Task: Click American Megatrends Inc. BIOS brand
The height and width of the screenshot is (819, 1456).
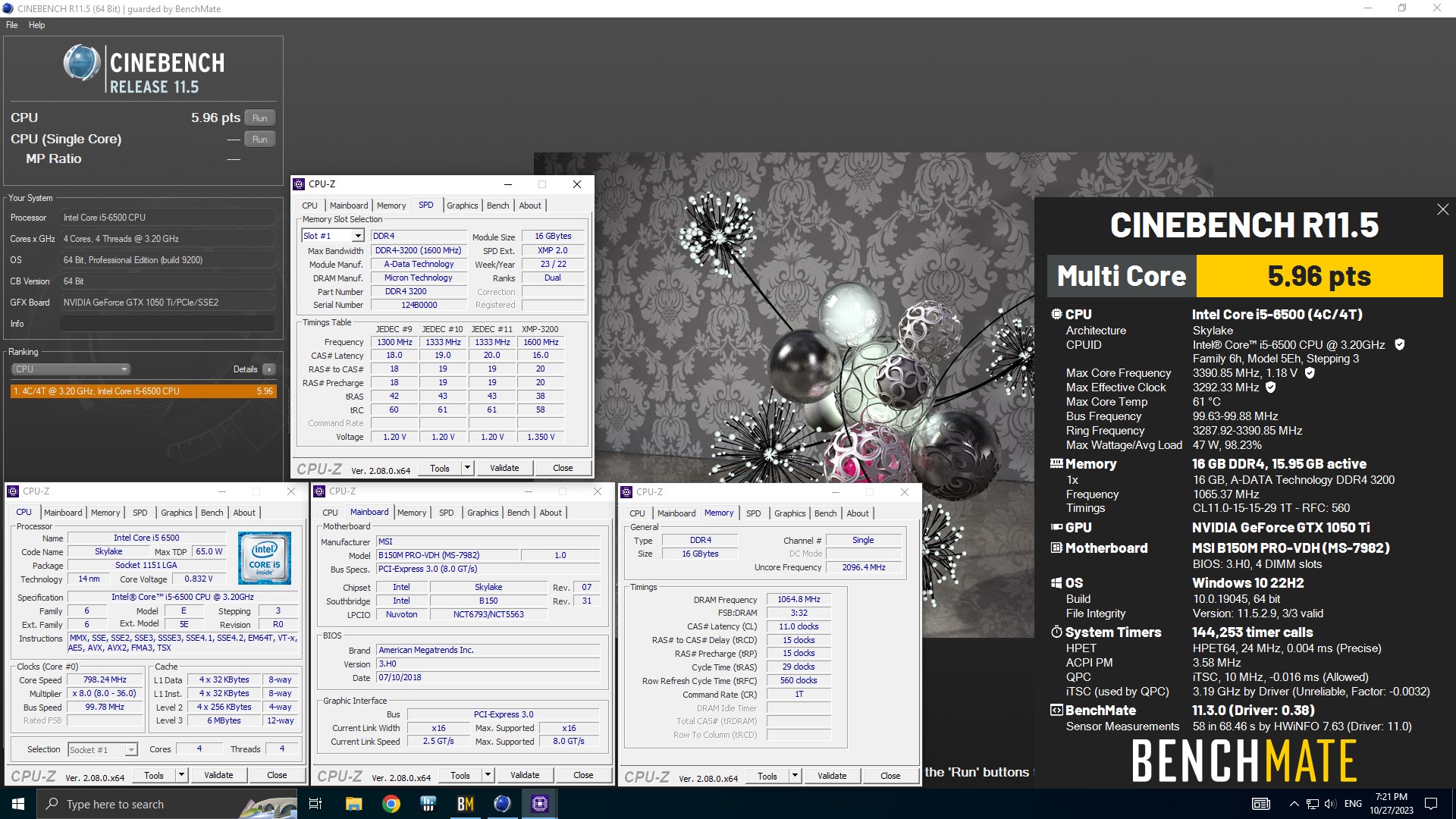Action: 488,650
